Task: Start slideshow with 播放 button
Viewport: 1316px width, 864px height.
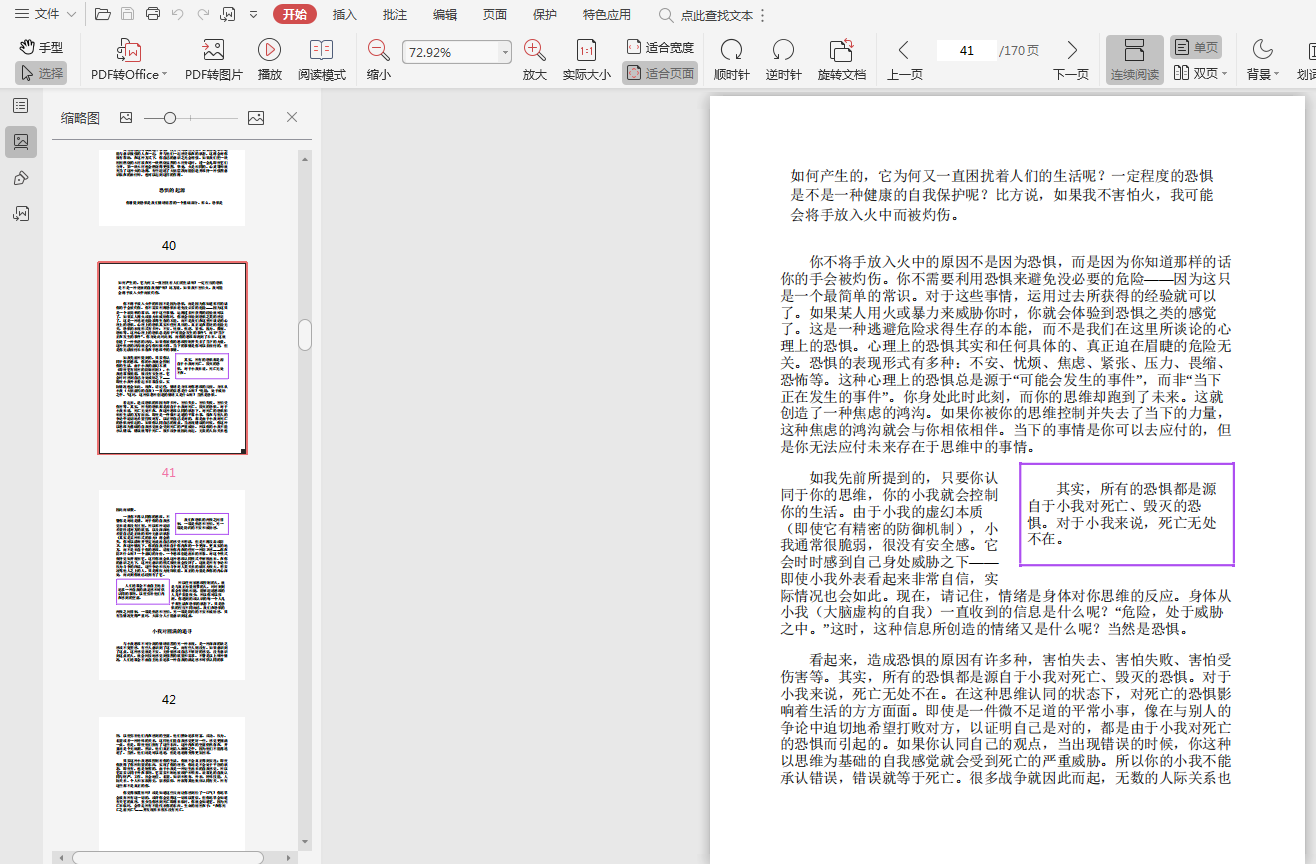Action: (x=269, y=50)
